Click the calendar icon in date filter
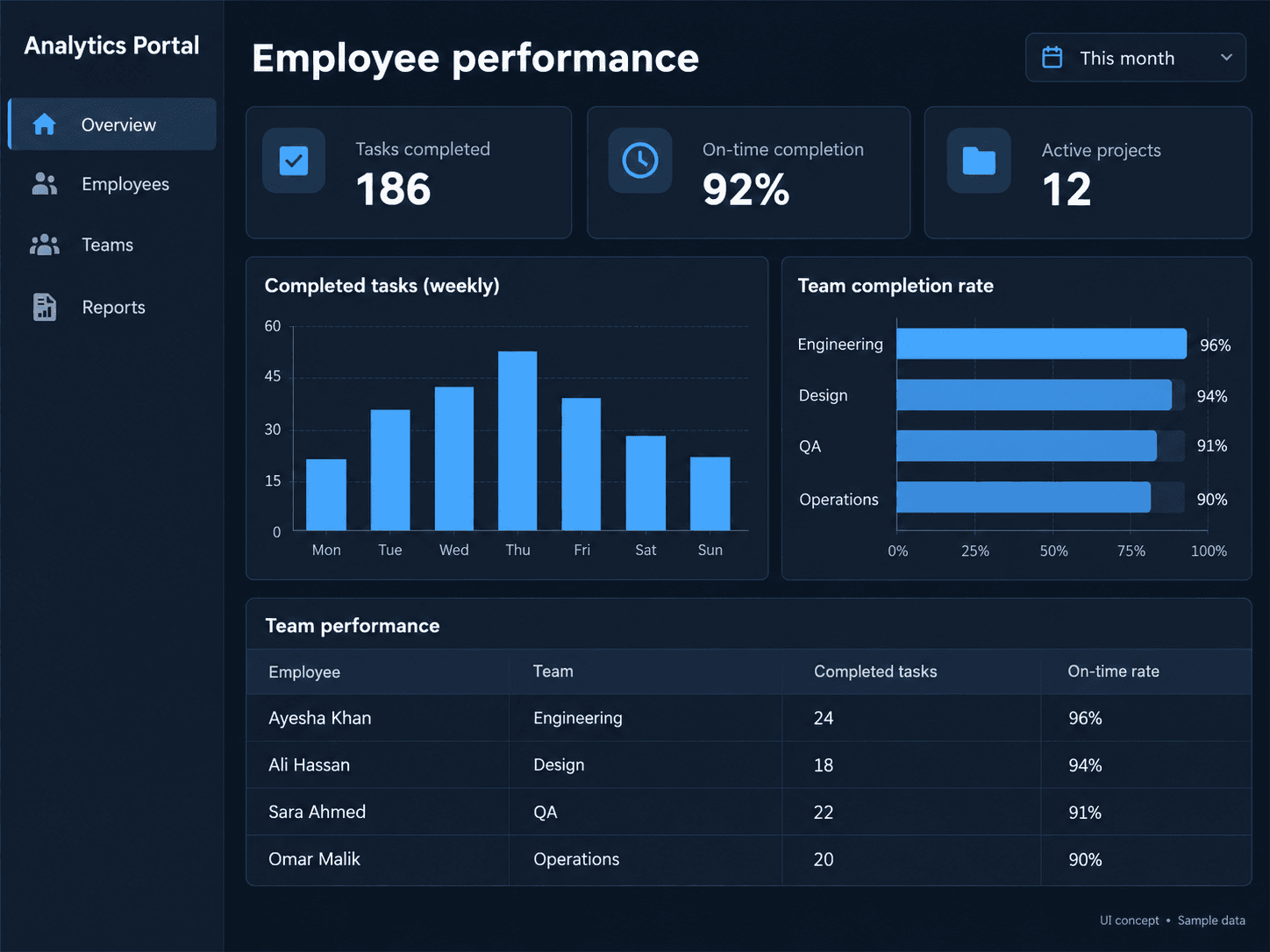 [1052, 58]
